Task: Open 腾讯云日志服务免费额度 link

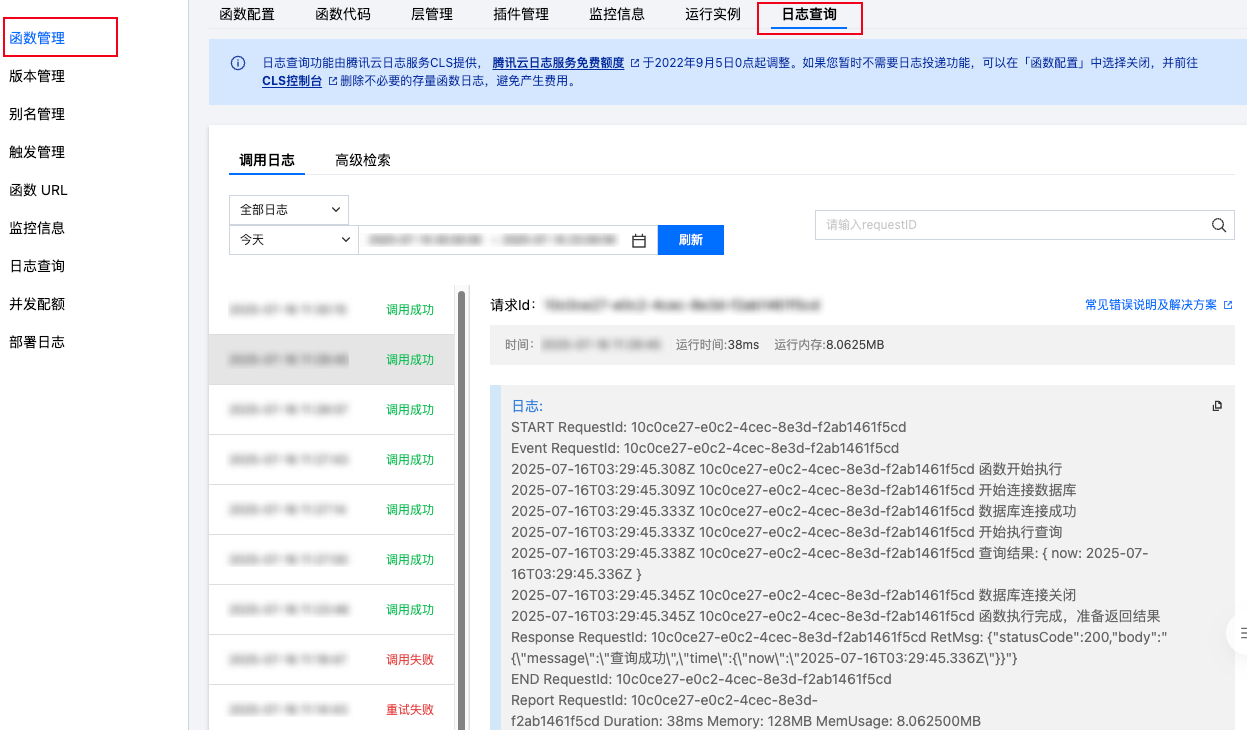Action: pos(558,62)
